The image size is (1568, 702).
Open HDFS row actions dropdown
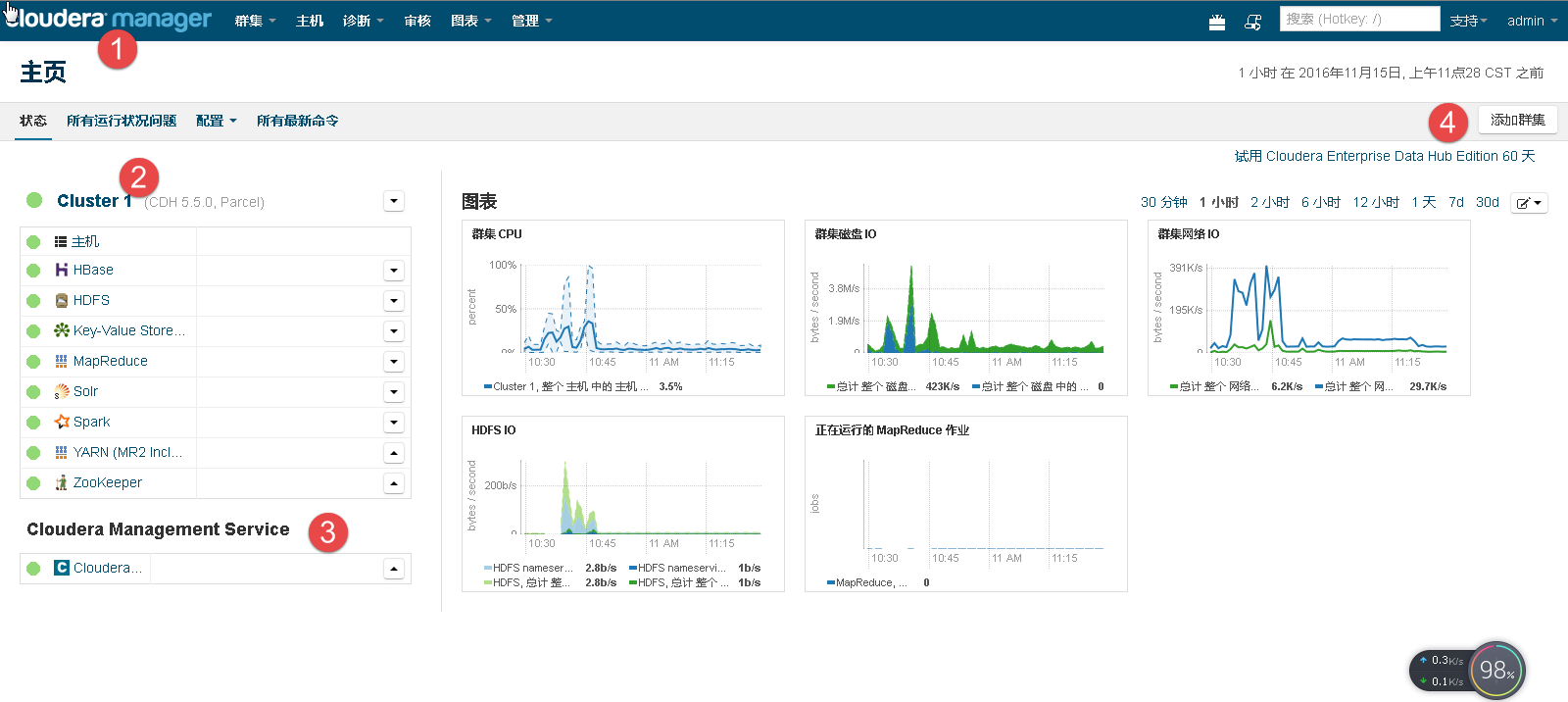(394, 301)
